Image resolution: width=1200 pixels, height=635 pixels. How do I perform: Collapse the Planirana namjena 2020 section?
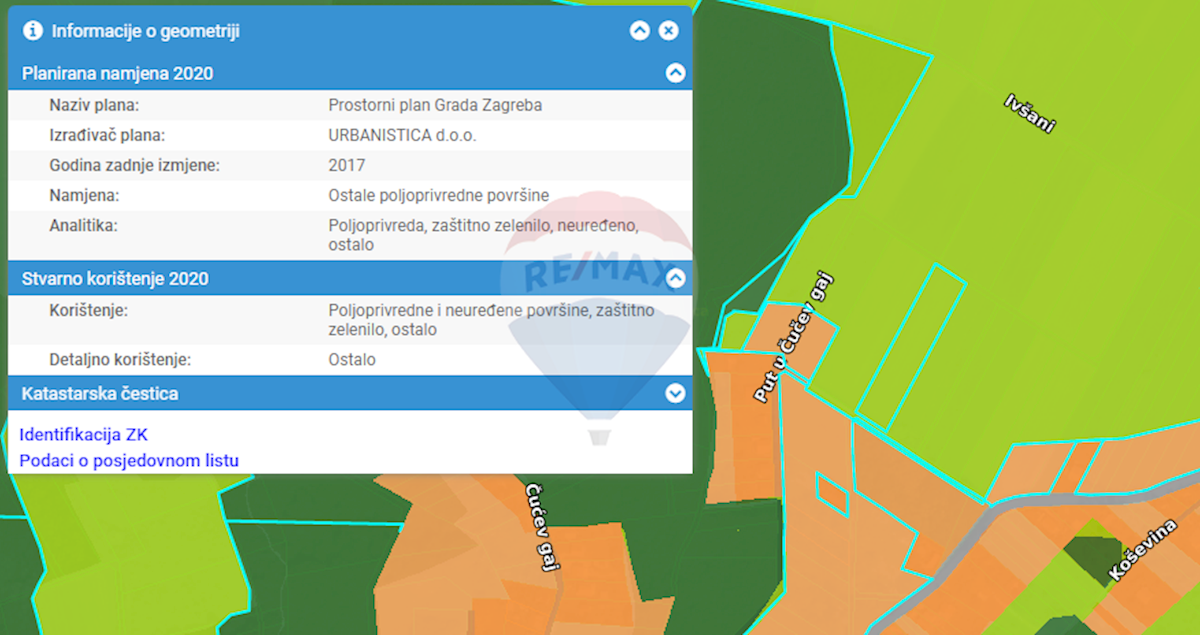click(x=676, y=73)
